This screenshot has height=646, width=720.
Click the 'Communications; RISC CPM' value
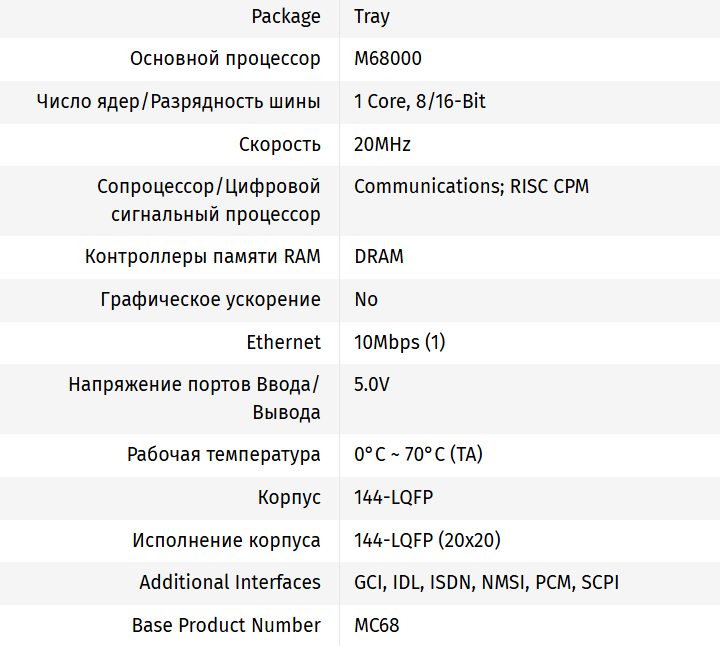tap(471, 187)
